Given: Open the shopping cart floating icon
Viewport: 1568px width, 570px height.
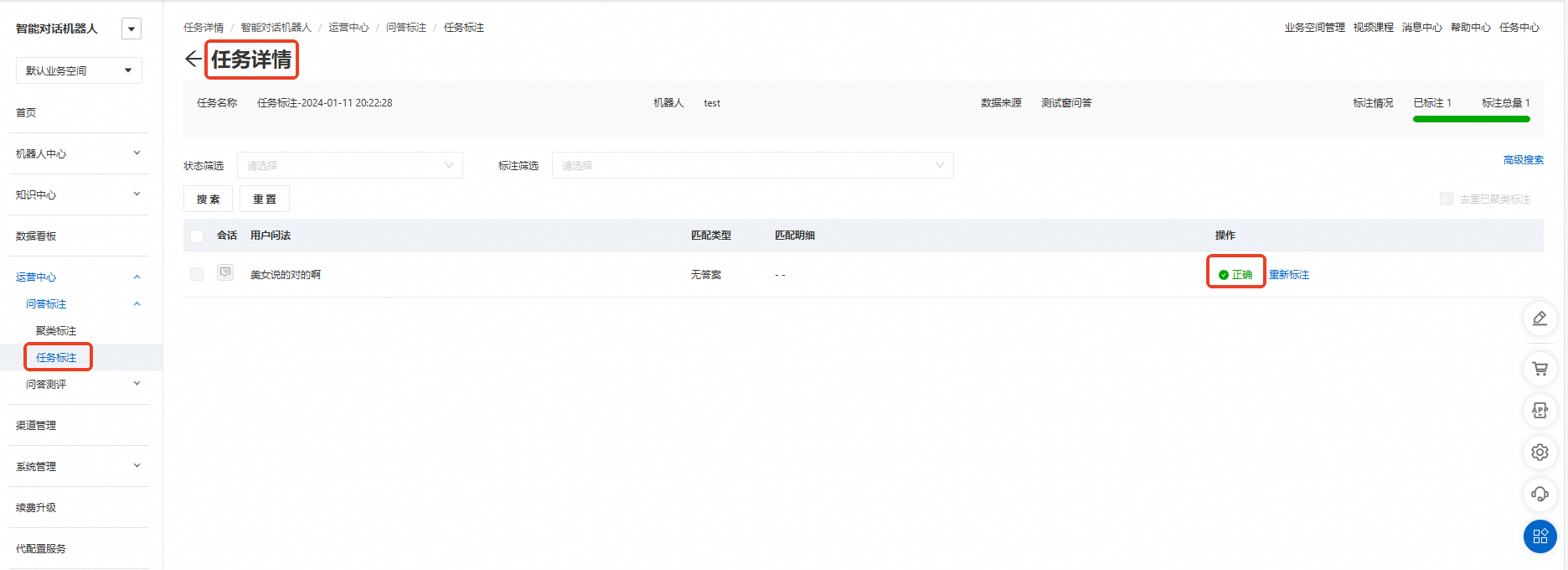Looking at the screenshot, I should pyautogui.click(x=1540, y=368).
